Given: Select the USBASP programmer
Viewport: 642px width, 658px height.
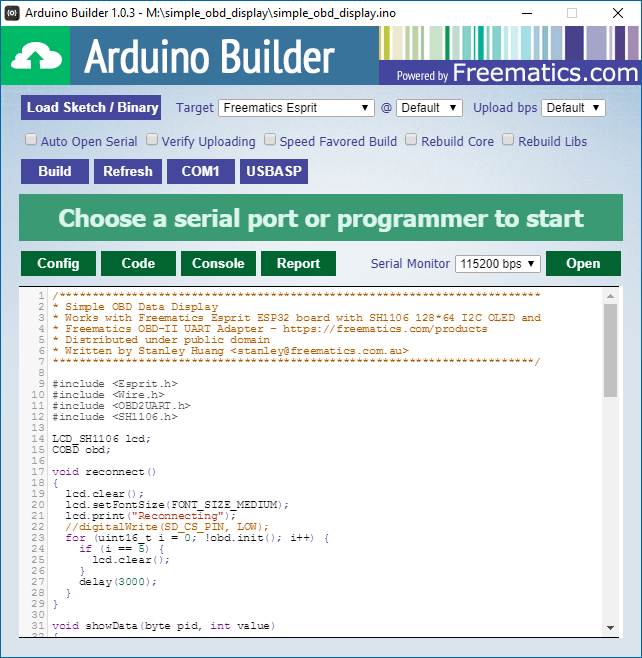Looking at the screenshot, I should coord(274,171).
